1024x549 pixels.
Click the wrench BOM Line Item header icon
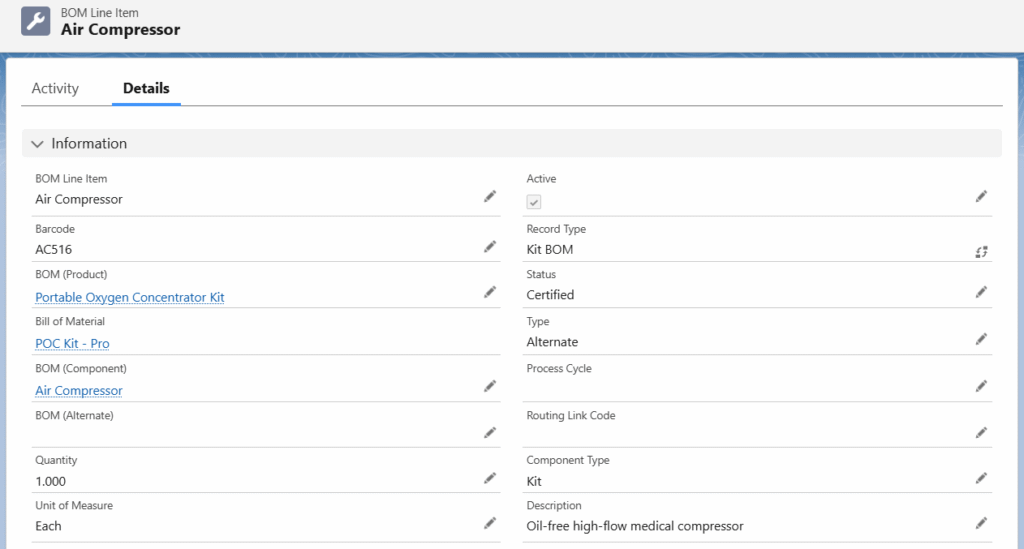pyautogui.click(x=36, y=22)
